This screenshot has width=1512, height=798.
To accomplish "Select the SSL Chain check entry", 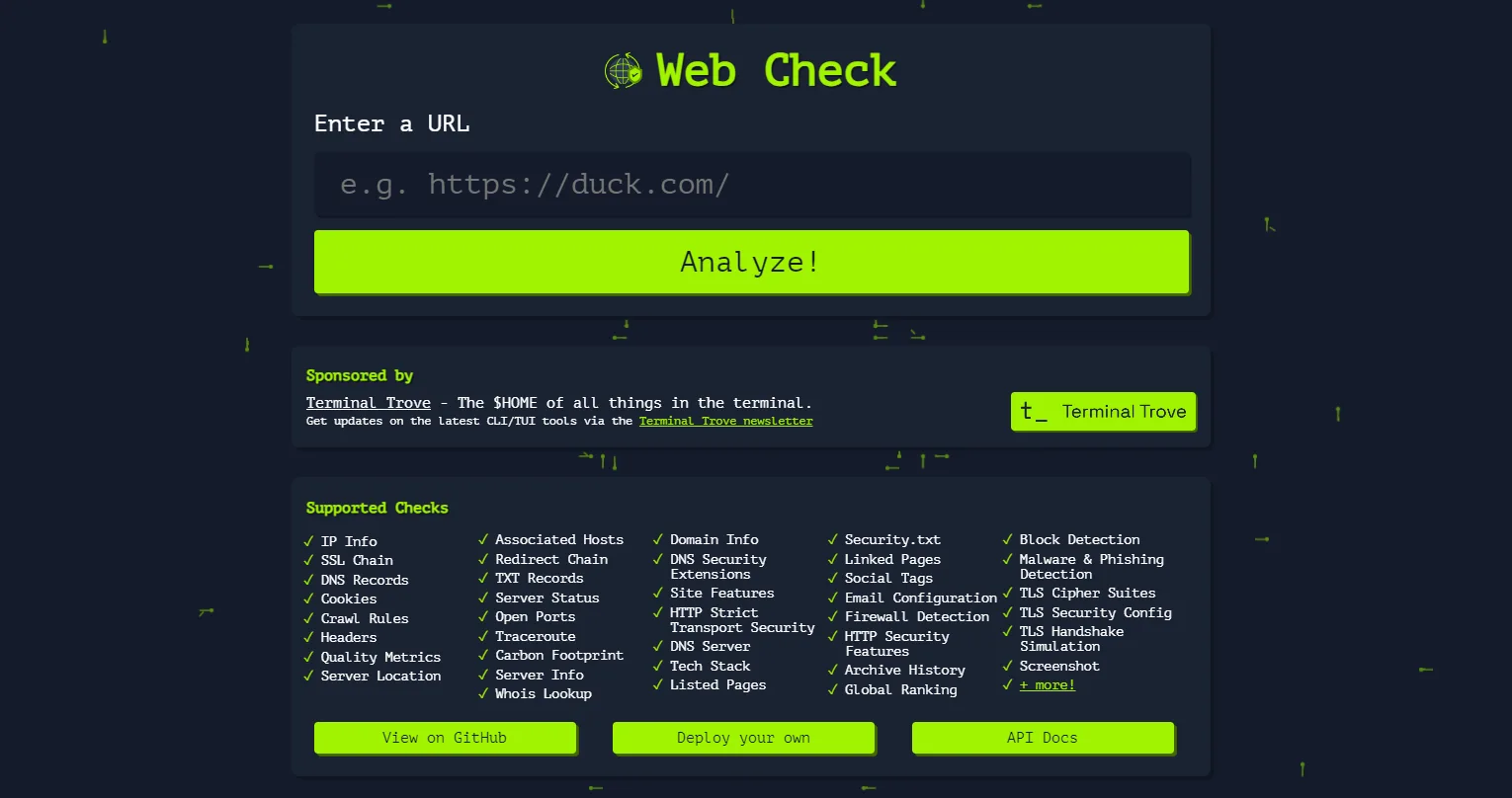I will click(x=356, y=560).
